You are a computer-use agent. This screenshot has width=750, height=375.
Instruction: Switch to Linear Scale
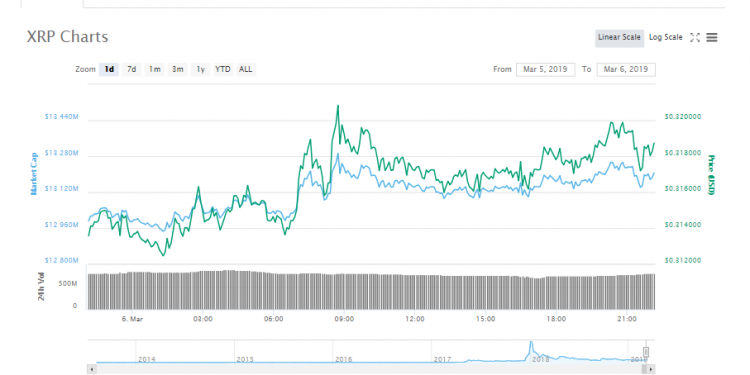tap(619, 37)
